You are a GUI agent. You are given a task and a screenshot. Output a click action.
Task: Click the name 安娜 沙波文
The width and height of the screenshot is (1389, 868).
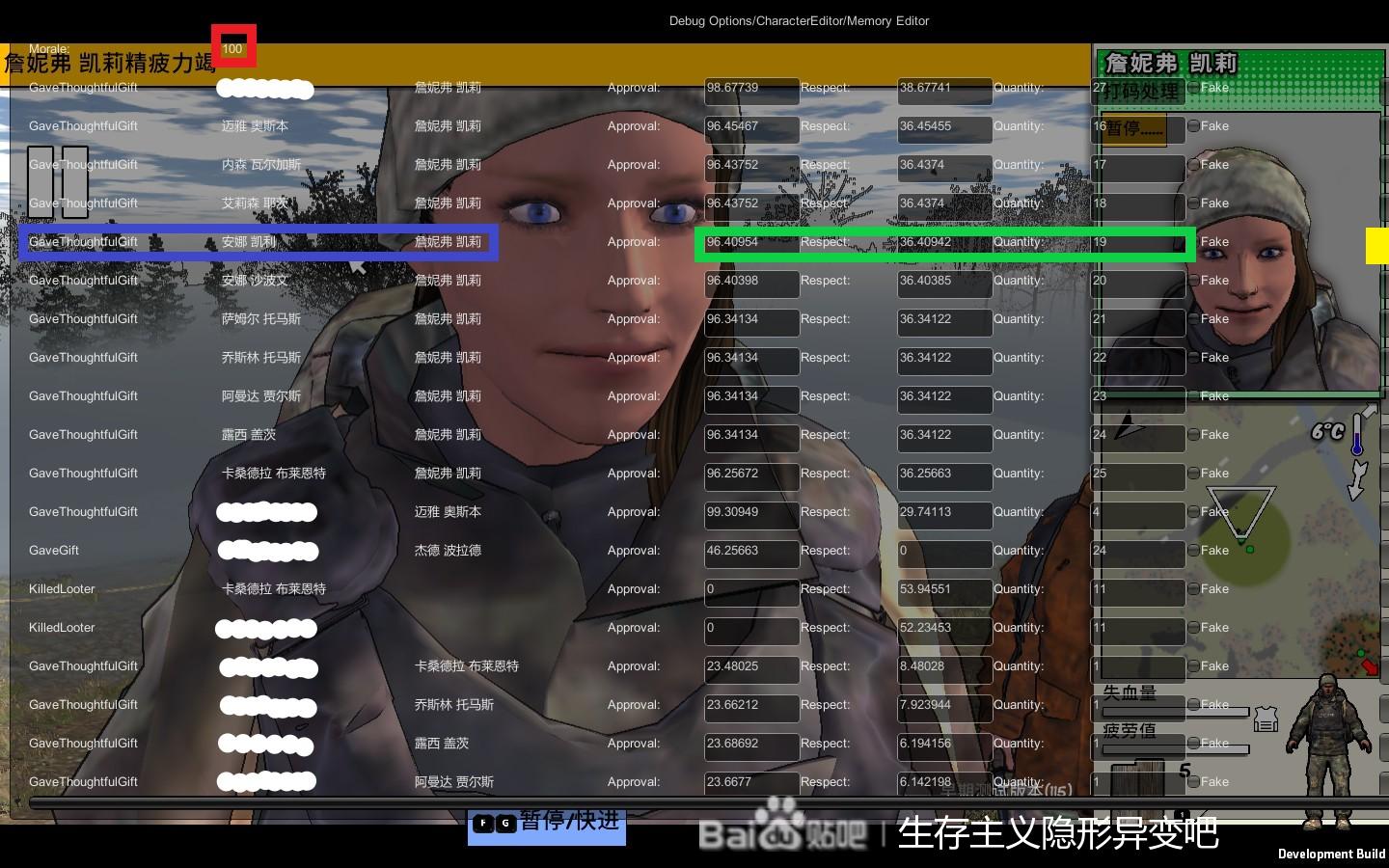pos(255,281)
